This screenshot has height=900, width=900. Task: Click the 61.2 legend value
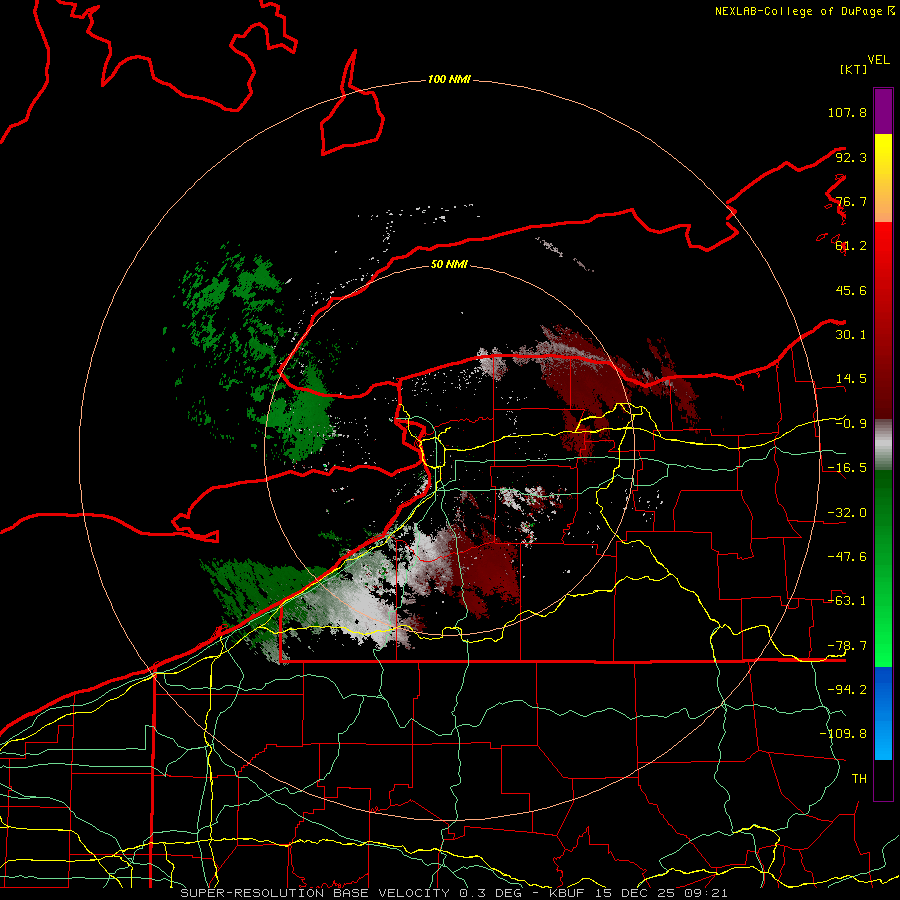click(x=851, y=246)
